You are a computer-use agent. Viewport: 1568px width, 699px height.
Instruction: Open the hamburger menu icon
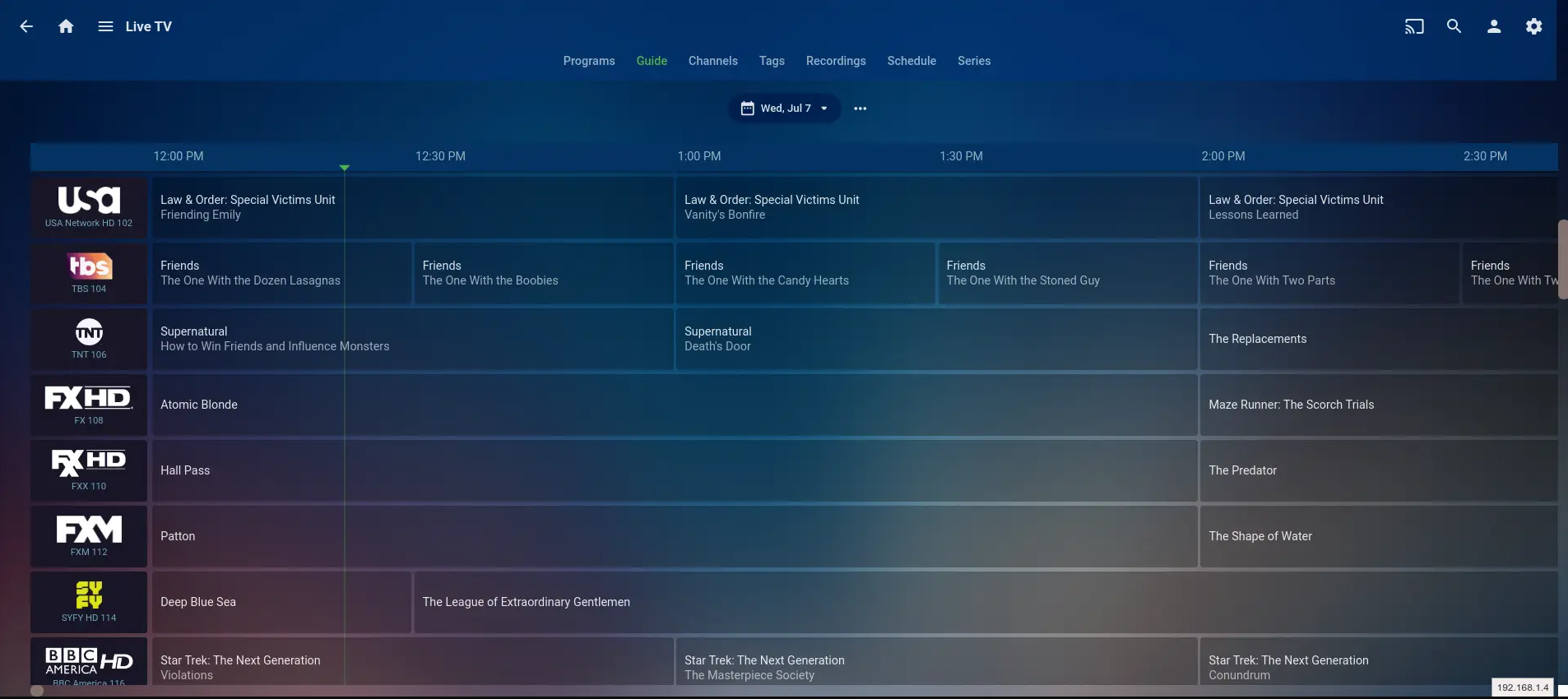pyautogui.click(x=105, y=26)
